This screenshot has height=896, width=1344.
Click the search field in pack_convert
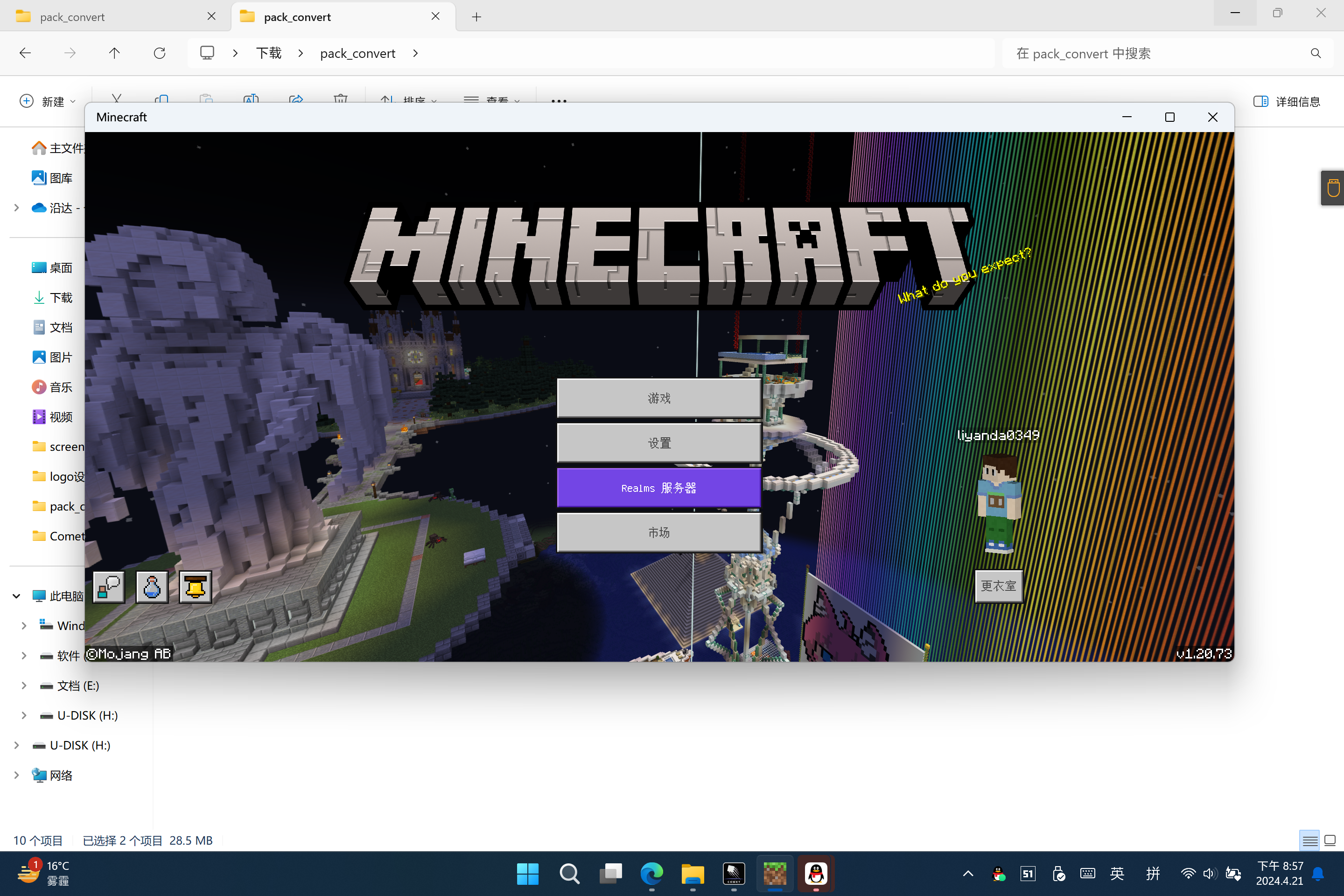(x=1167, y=53)
